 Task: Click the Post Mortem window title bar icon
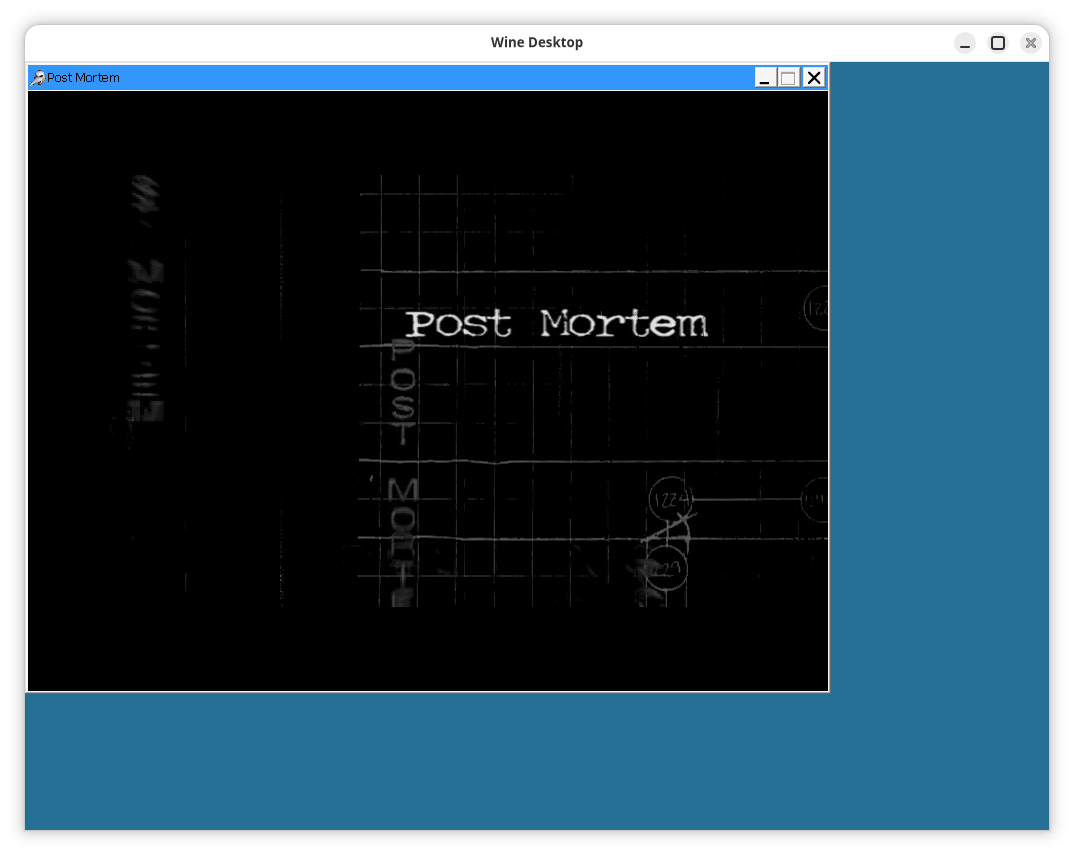pos(37,78)
